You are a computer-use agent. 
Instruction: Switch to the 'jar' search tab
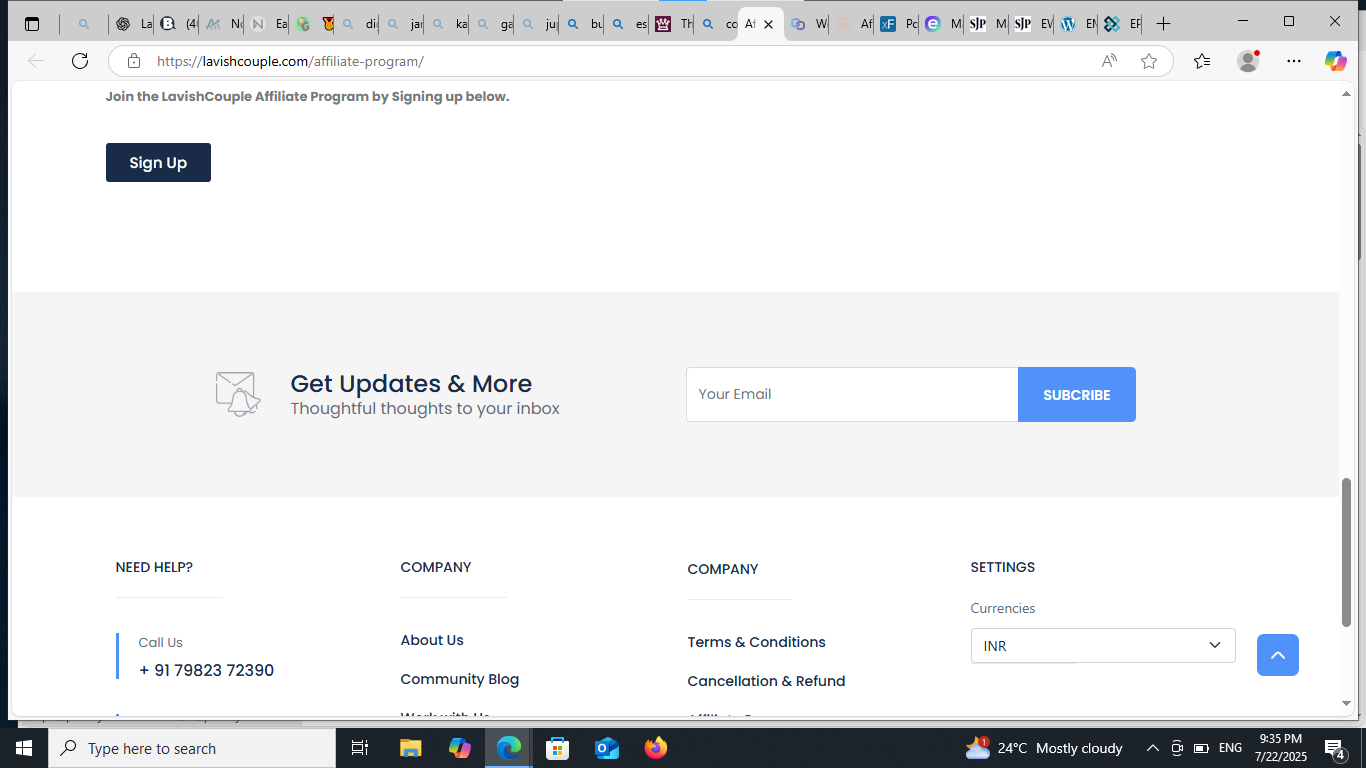[404, 24]
